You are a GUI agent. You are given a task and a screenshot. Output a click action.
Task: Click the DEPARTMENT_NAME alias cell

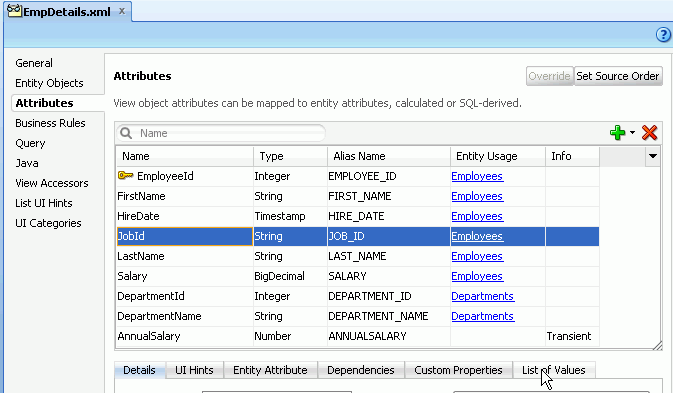pyautogui.click(x=389, y=316)
